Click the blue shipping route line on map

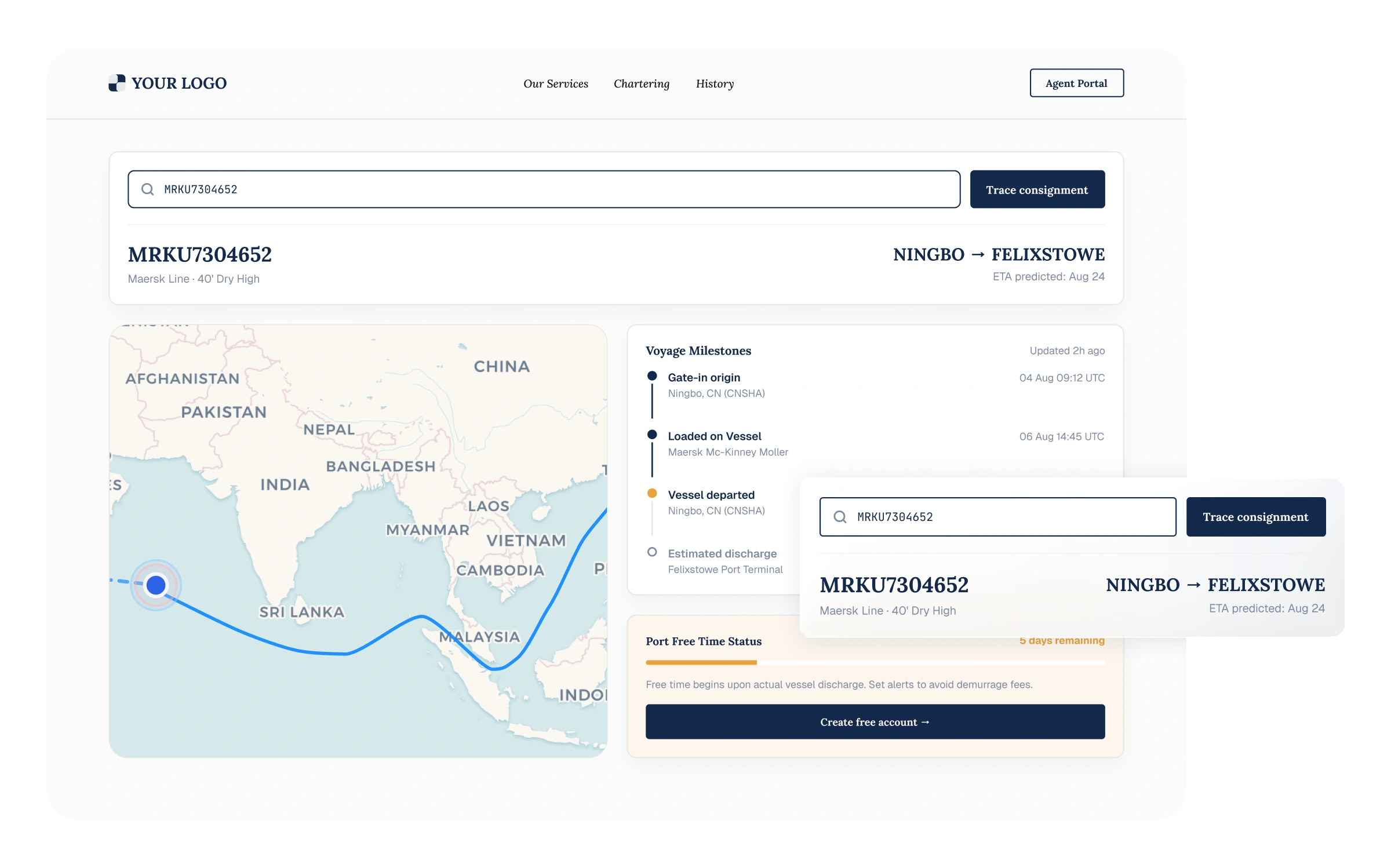348,653
